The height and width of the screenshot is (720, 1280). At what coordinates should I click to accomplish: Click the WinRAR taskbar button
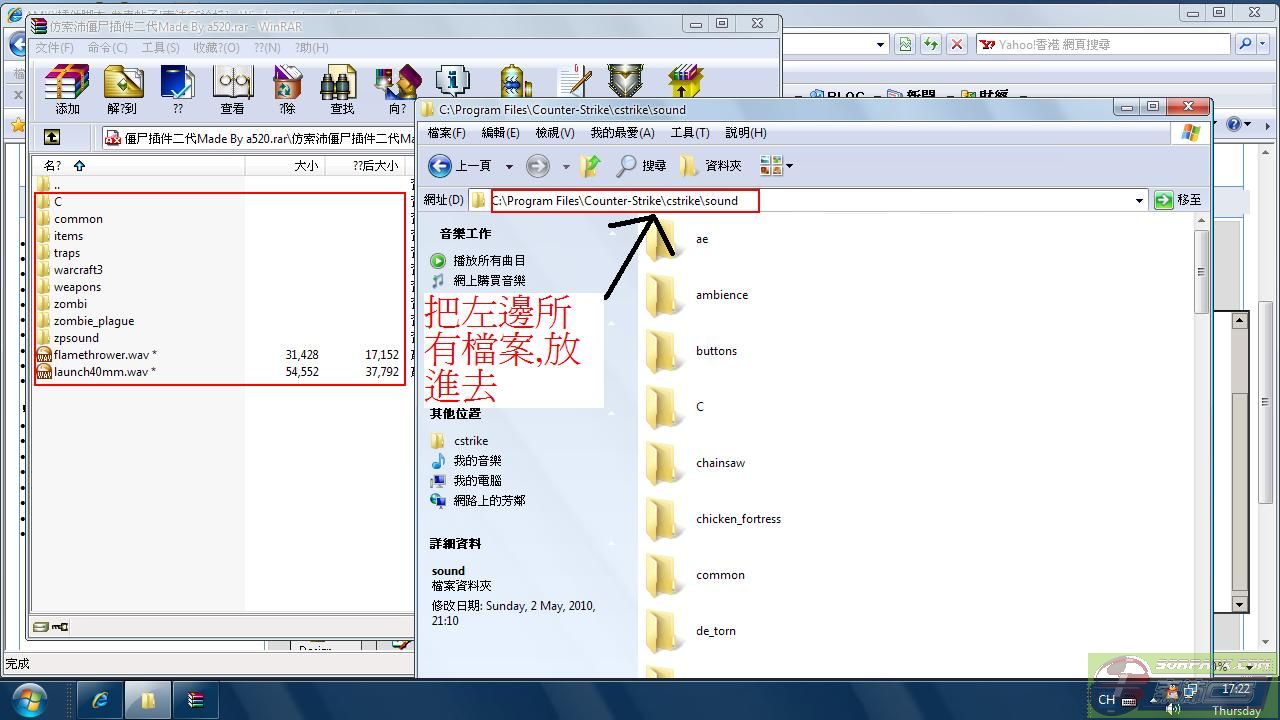tap(195, 700)
